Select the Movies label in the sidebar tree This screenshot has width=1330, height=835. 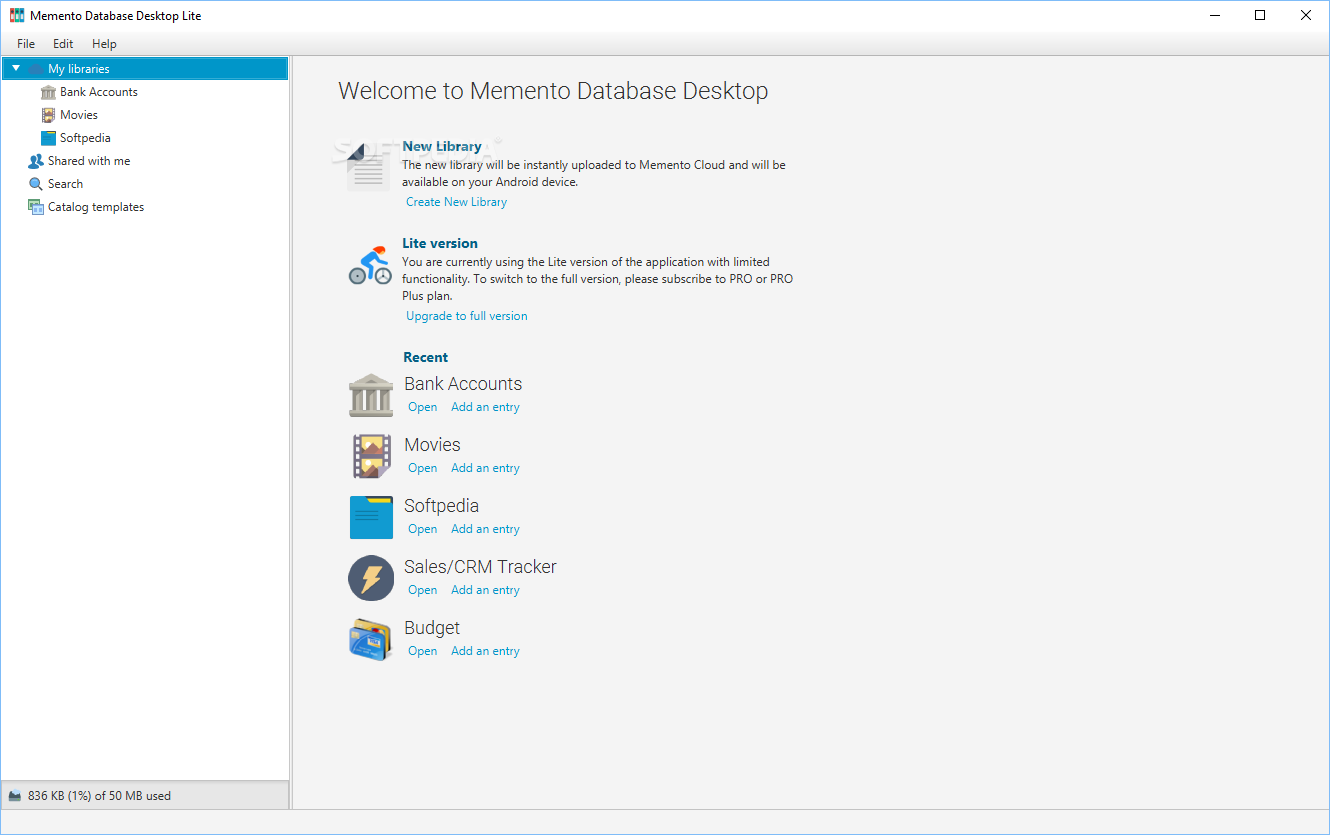[79, 115]
